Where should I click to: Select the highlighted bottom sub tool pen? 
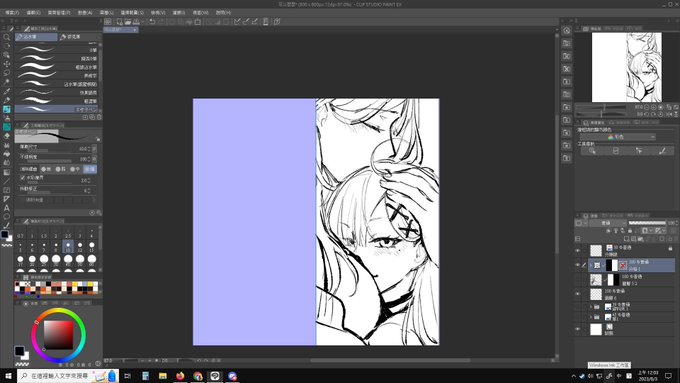point(56,109)
